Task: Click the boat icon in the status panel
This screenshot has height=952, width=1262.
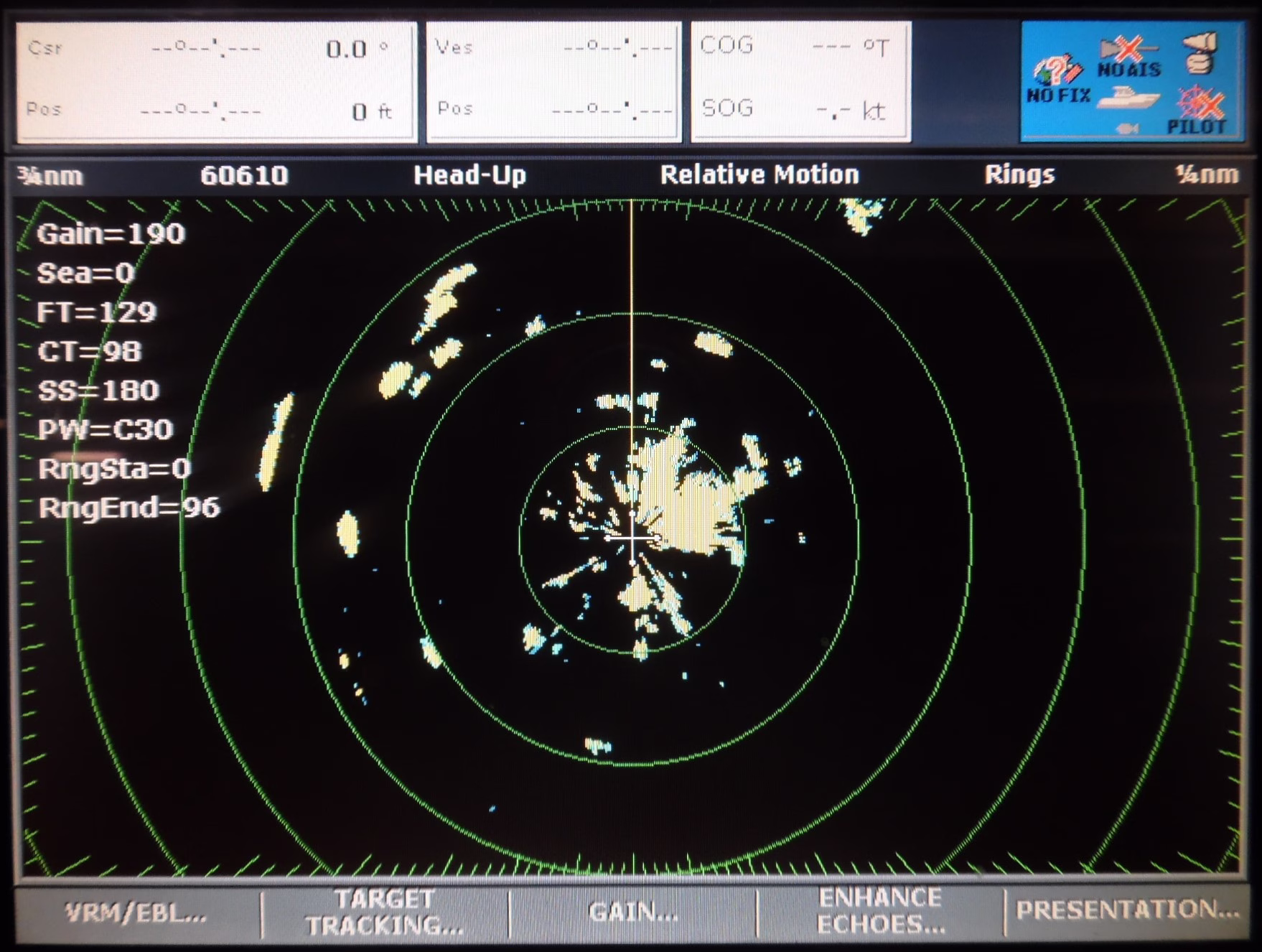Action: (x=1129, y=97)
